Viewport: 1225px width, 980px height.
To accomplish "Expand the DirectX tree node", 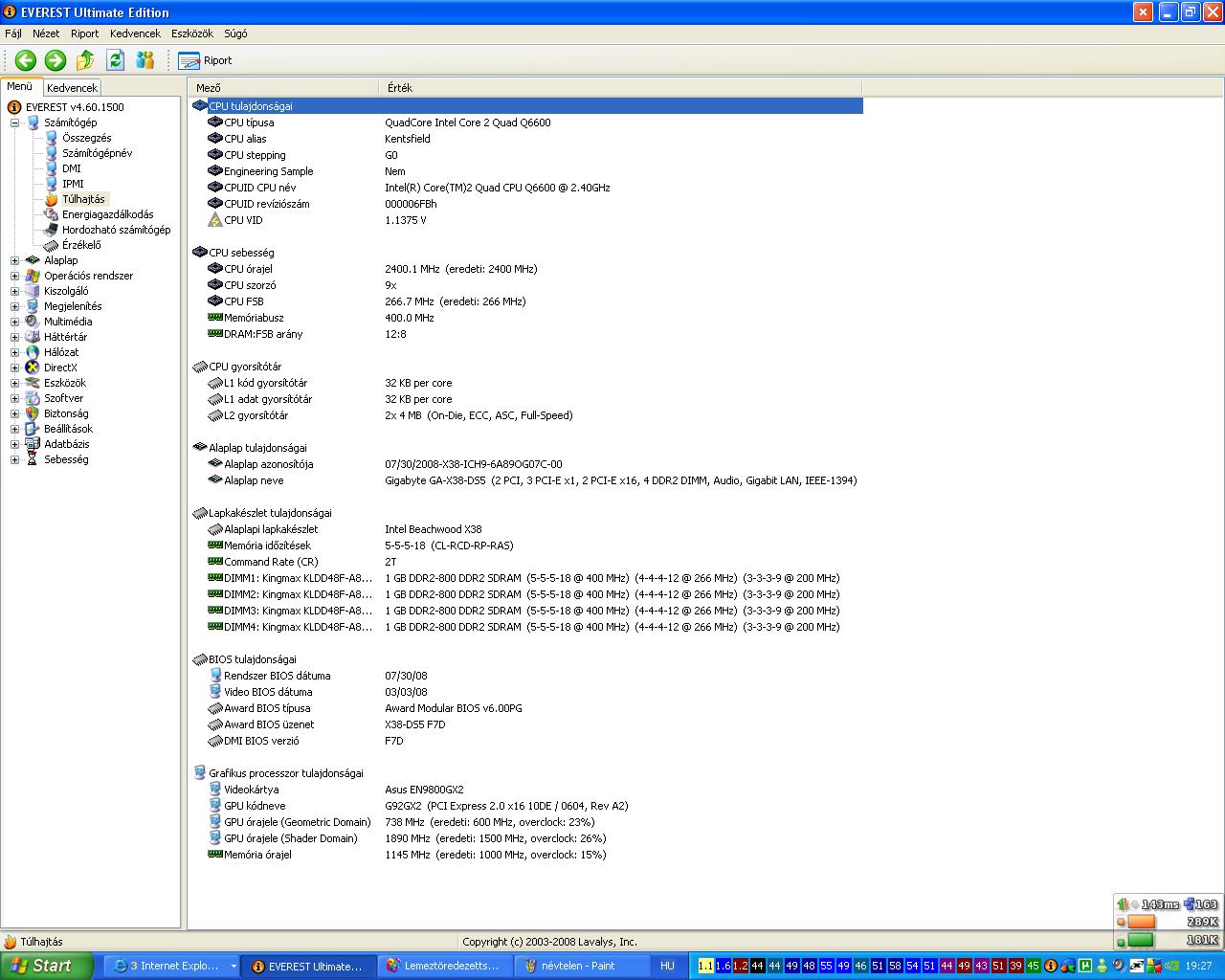I will tap(14, 367).
